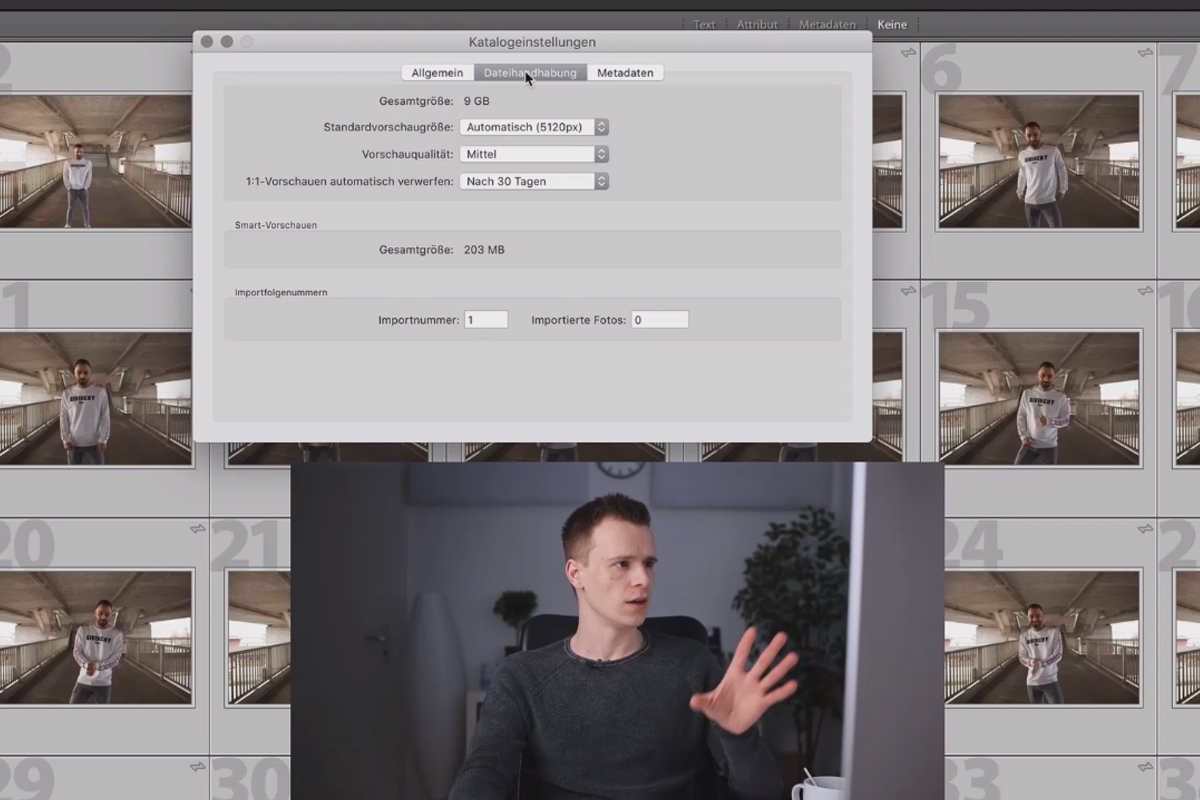The image size is (1200, 800).
Task: Click the 9 GB total size value
Action: [477, 101]
